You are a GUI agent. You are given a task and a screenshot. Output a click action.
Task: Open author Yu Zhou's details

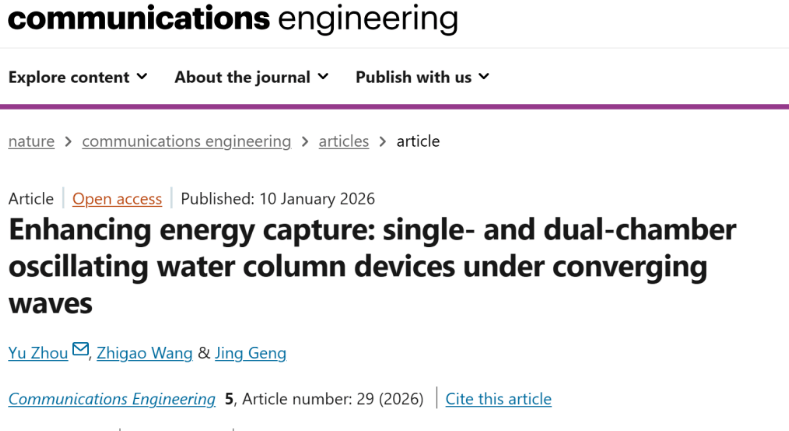pyautogui.click(x=38, y=352)
